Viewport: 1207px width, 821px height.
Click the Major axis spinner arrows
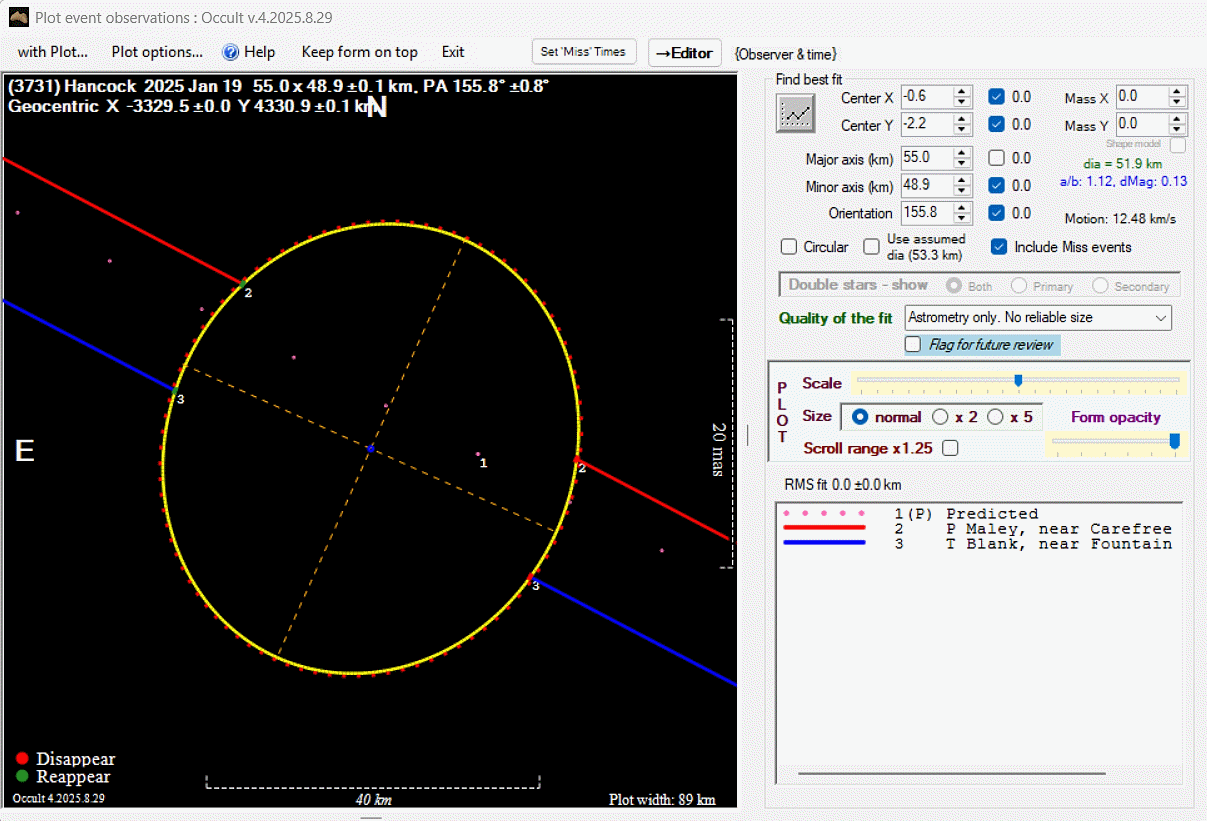pyautogui.click(x=962, y=158)
